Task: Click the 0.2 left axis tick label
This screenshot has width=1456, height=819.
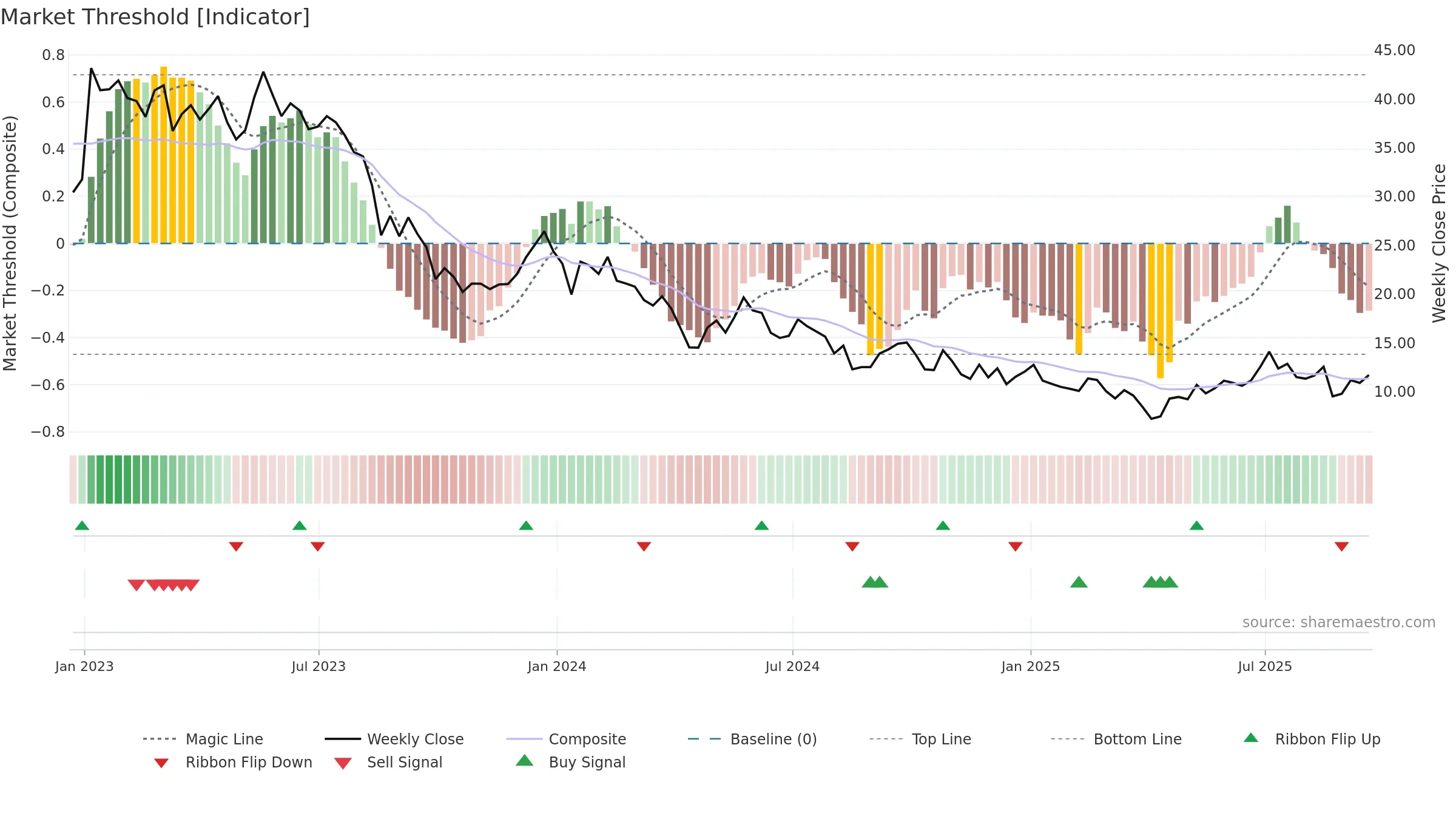Action: (x=53, y=197)
